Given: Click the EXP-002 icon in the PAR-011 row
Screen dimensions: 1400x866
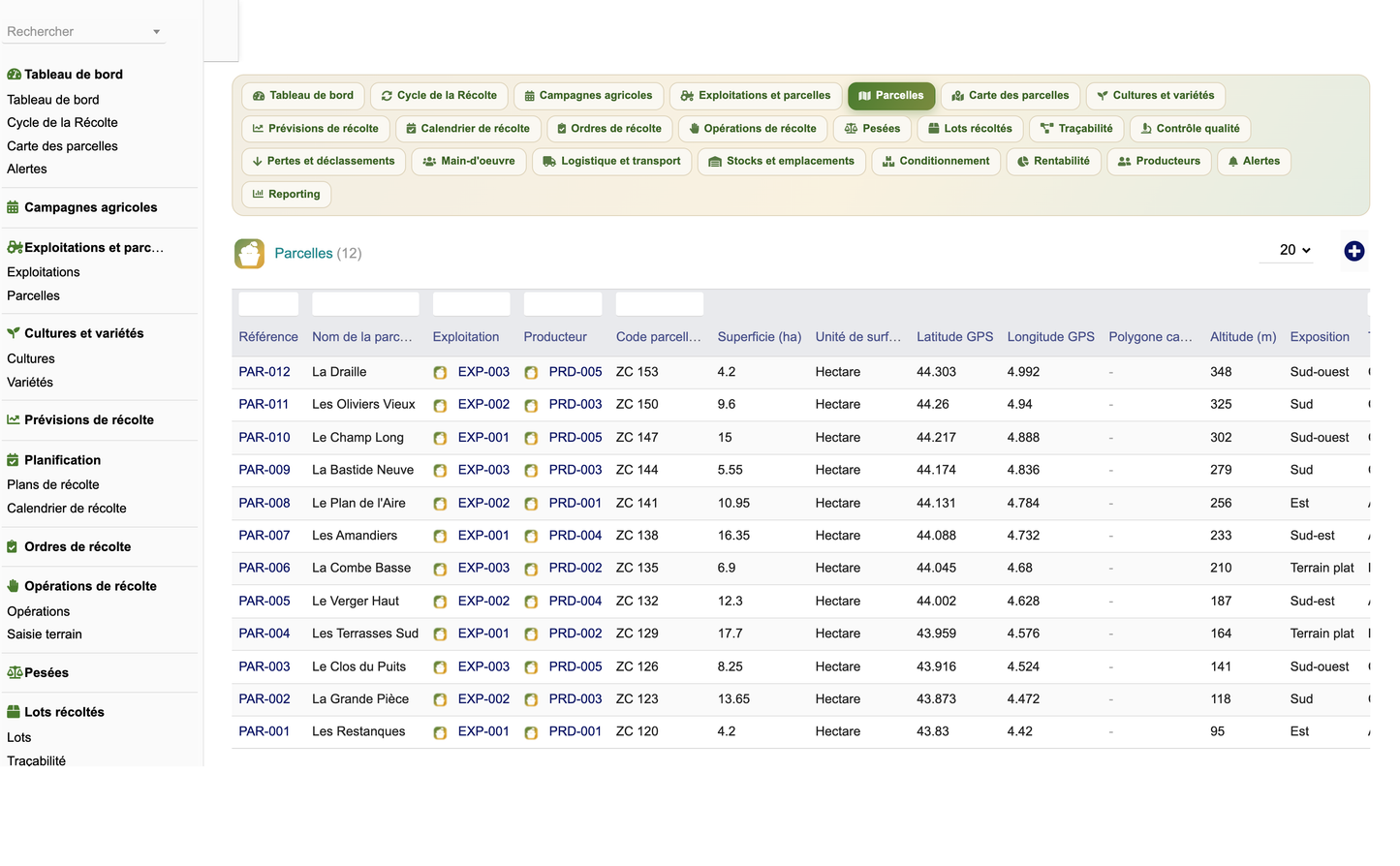Looking at the screenshot, I should tap(440, 406).
